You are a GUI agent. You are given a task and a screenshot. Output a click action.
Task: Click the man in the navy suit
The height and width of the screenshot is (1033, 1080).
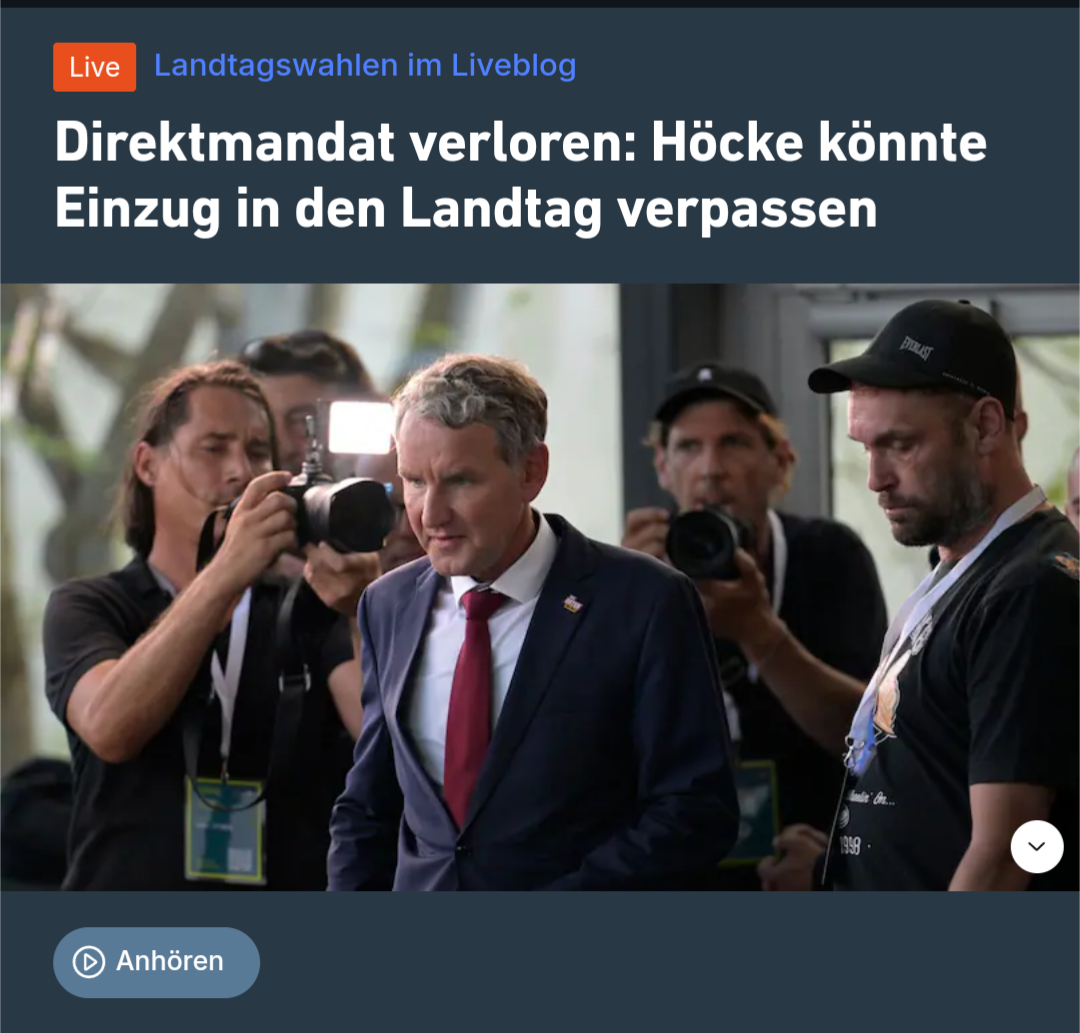(x=523, y=634)
